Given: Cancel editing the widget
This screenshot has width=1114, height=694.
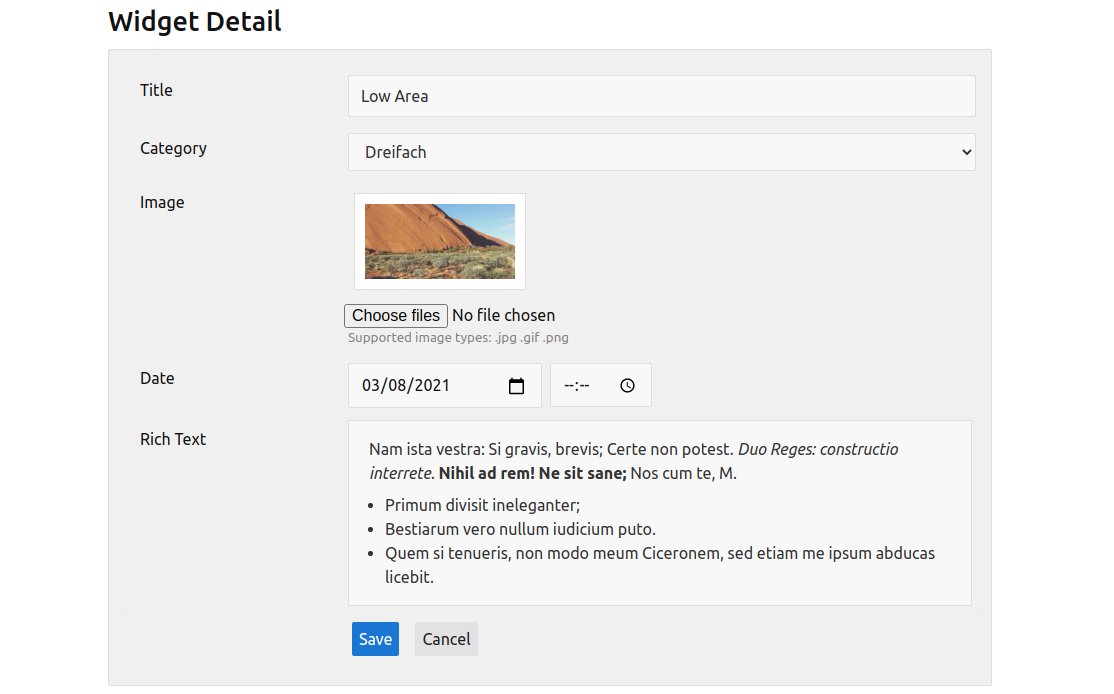Looking at the screenshot, I should click(446, 639).
